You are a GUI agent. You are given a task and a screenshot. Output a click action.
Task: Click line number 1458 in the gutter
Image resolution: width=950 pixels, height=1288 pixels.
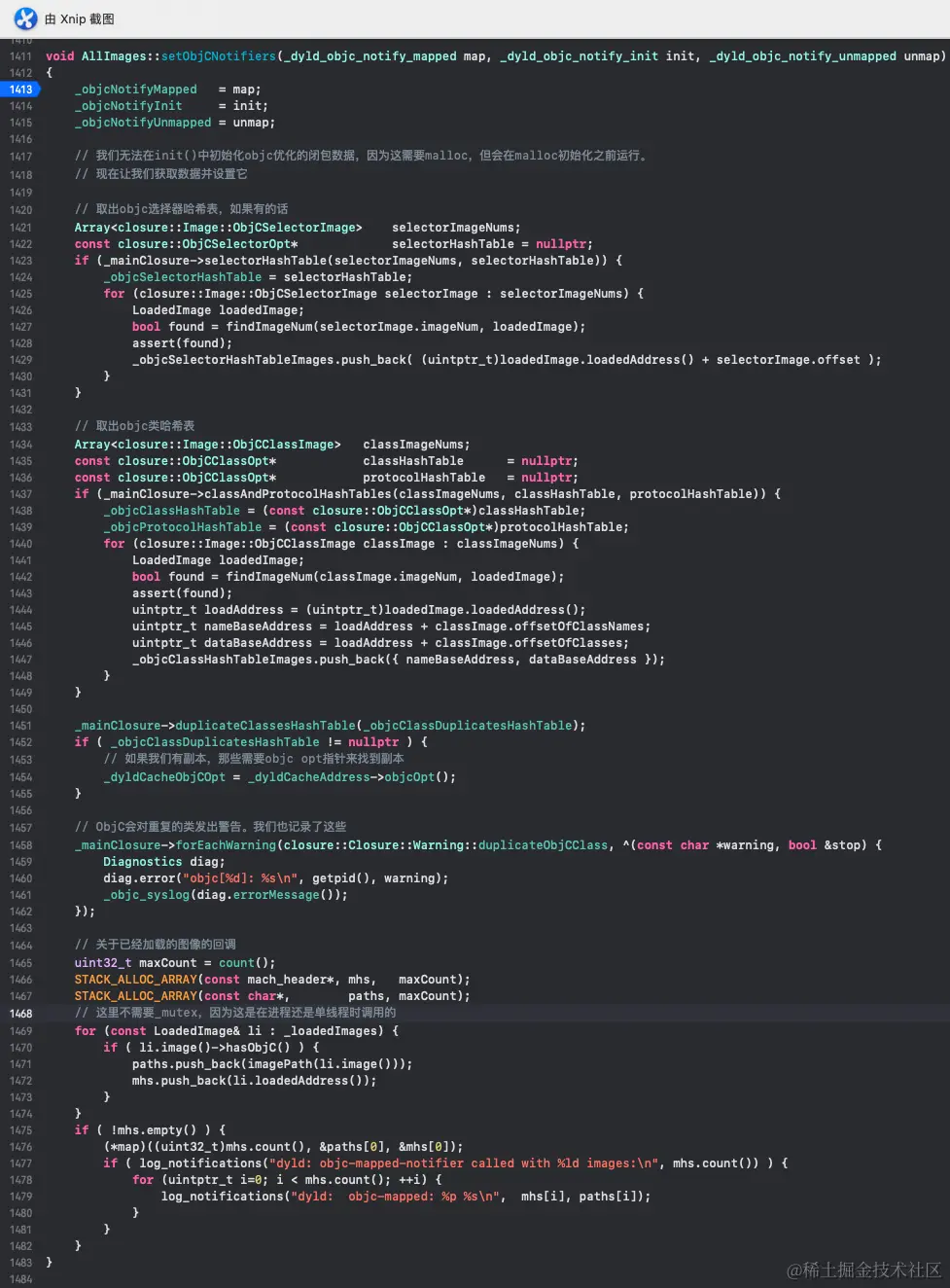20,845
